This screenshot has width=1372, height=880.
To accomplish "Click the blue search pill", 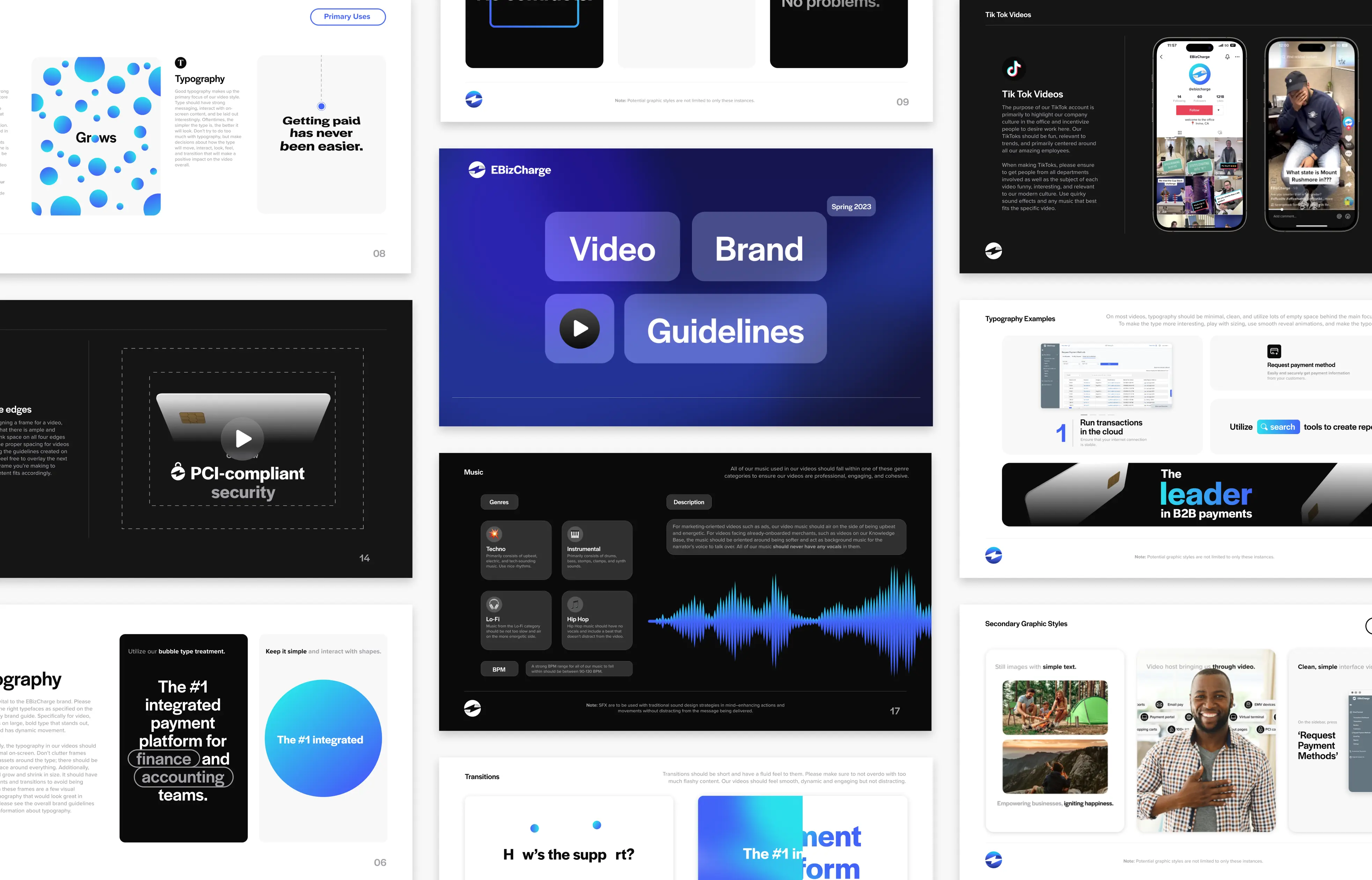I will pos(1278,427).
